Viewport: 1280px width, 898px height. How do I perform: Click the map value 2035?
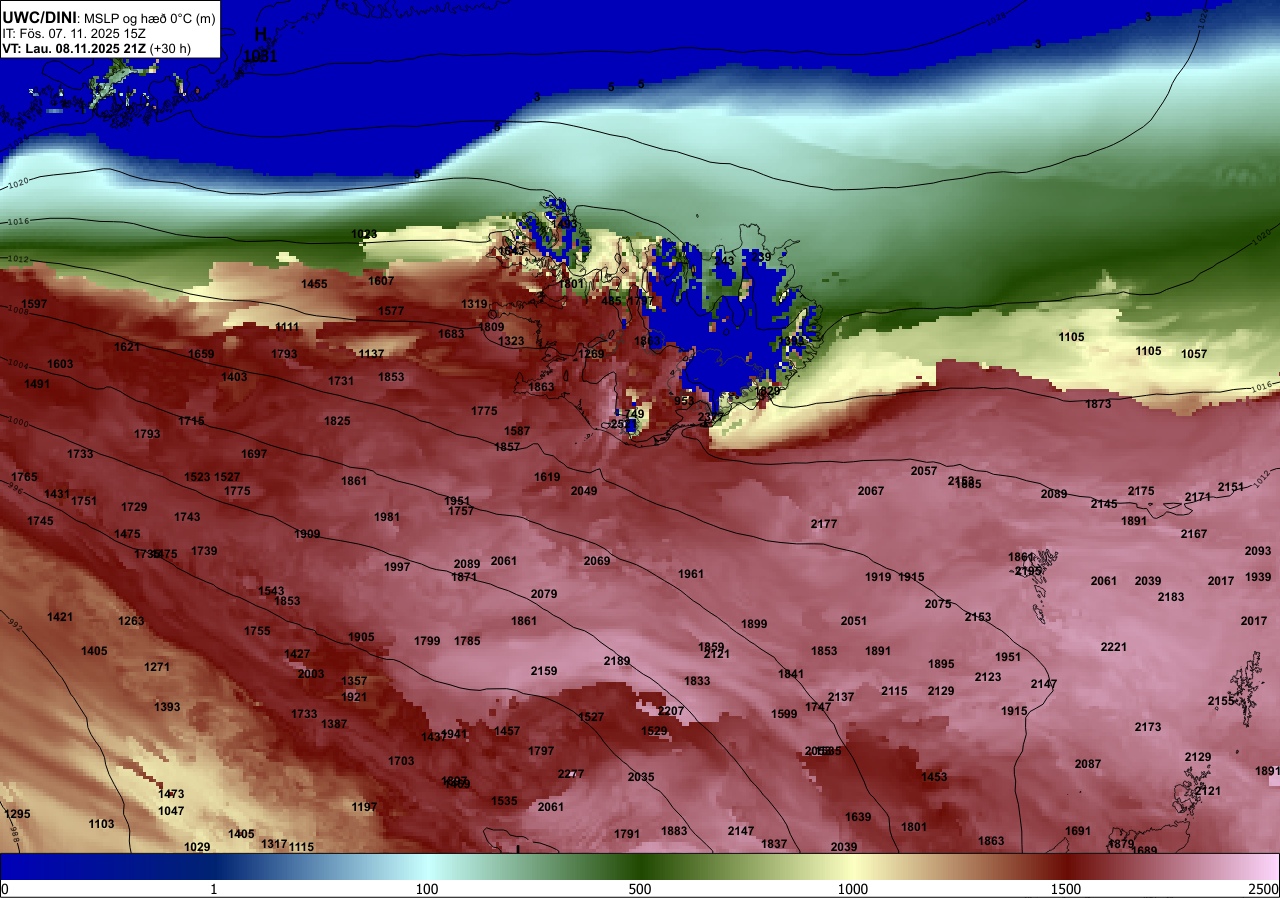tap(641, 777)
